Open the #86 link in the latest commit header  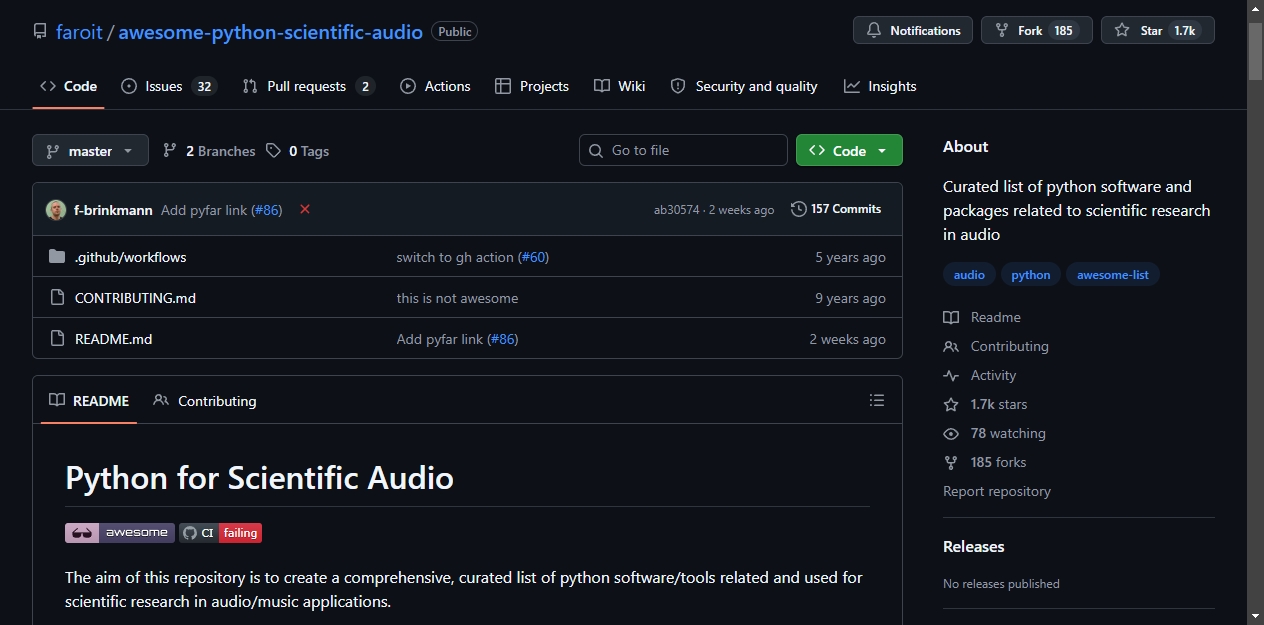click(266, 210)
